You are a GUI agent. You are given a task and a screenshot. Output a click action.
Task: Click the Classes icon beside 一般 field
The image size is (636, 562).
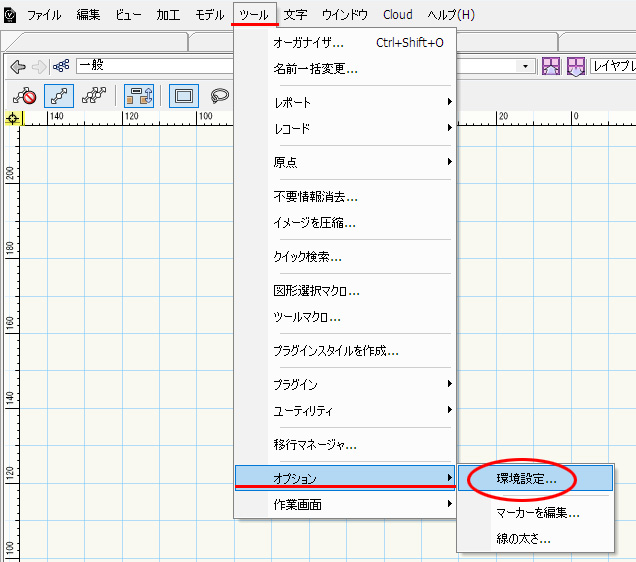[61, 67]
